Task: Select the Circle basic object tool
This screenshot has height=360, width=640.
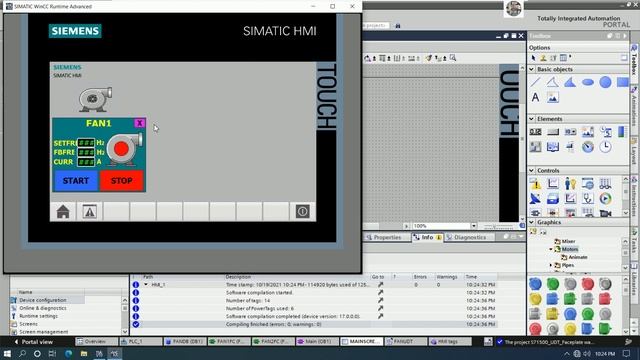Action: pyautogui.click(x=605, y=82)
